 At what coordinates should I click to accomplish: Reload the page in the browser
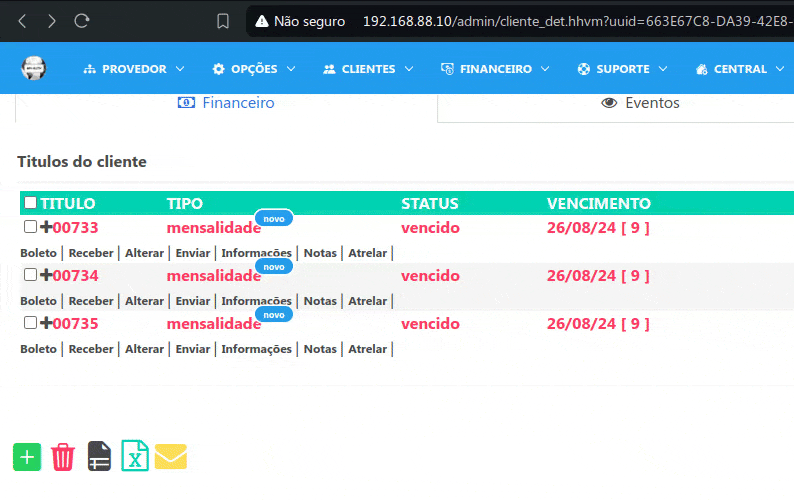[82, 21]
